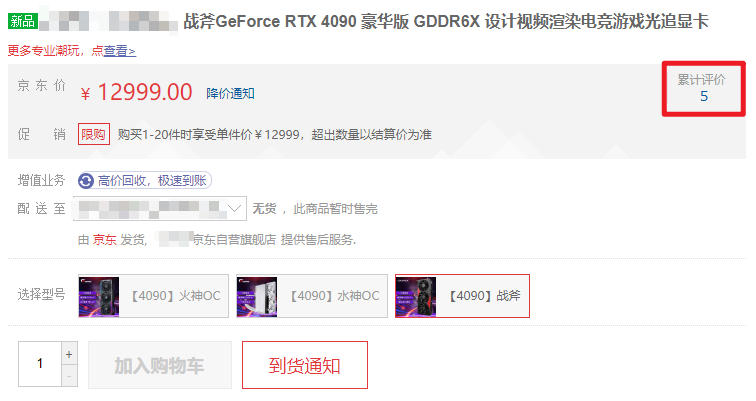Select the 【4090】战斧 model option
The image size is (756, 401).
462,296
